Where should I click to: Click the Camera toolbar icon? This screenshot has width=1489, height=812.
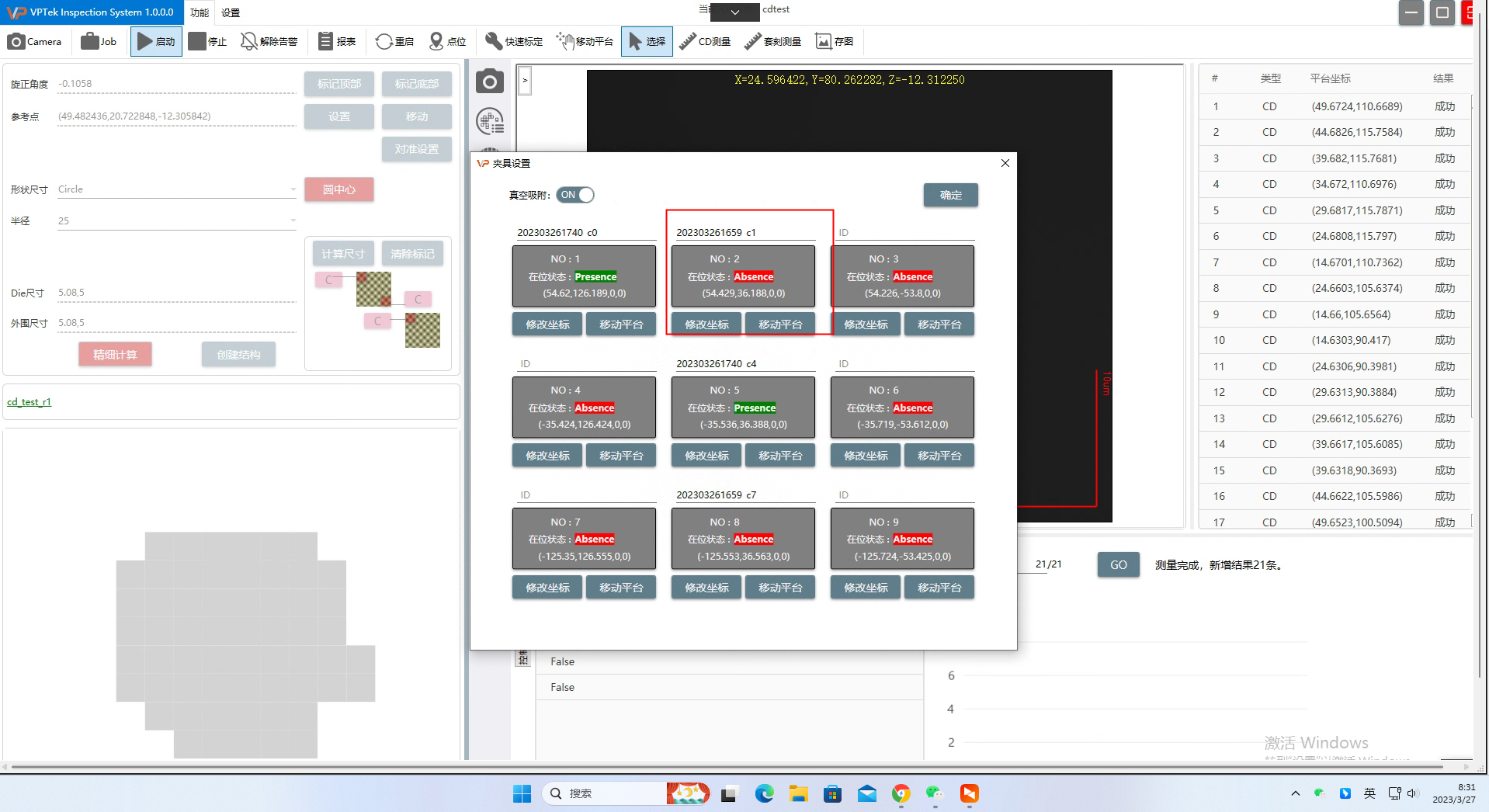pos(16,42)
